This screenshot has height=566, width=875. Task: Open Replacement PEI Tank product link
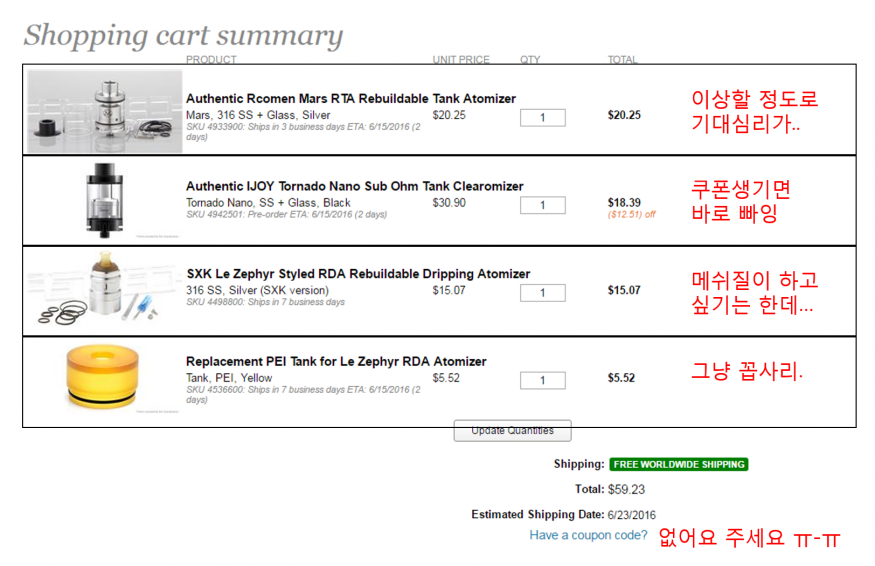pyautogui.click(x=336, y=361)
